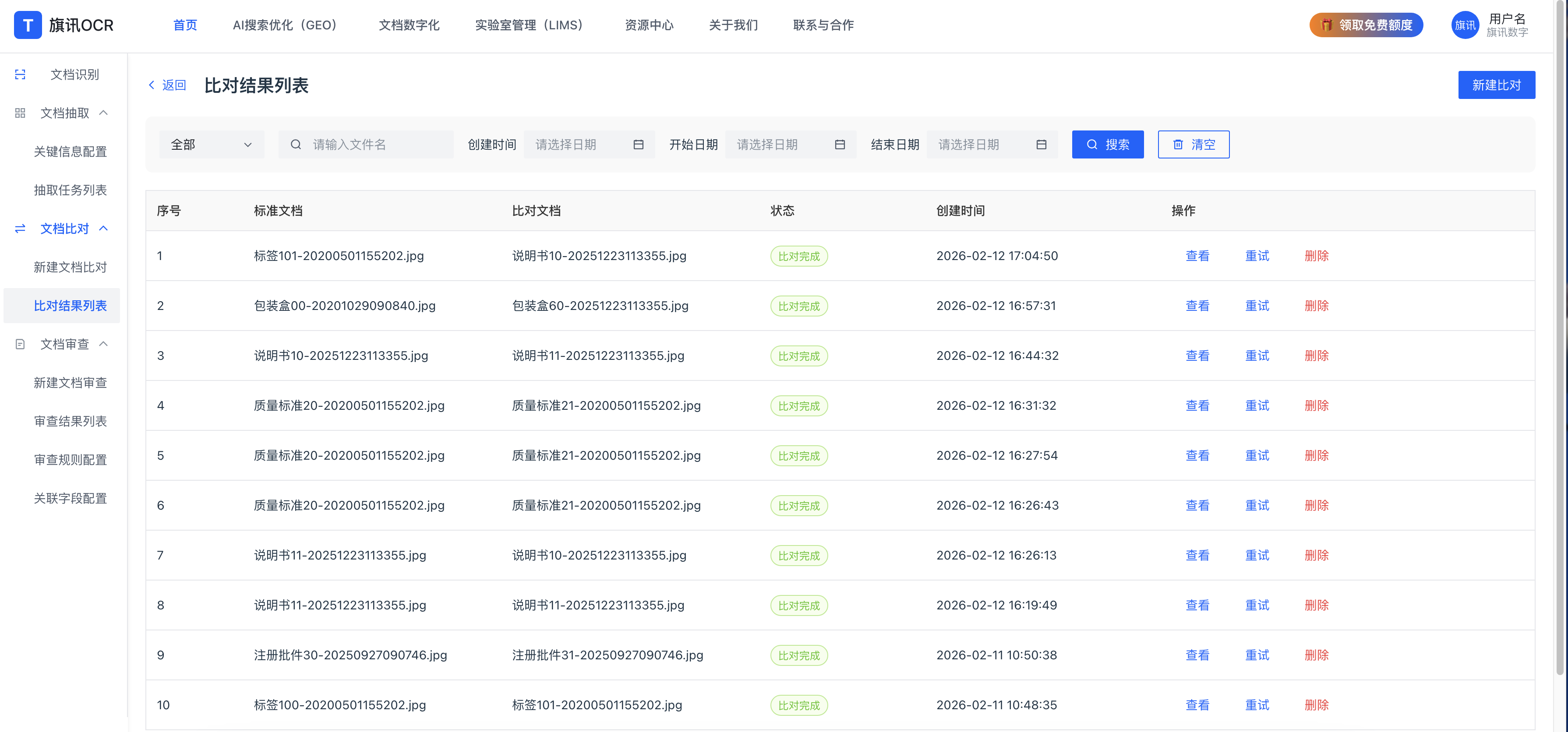
Task: Click the 旗讯OCR logo icon
Action: tap(28, 25)
